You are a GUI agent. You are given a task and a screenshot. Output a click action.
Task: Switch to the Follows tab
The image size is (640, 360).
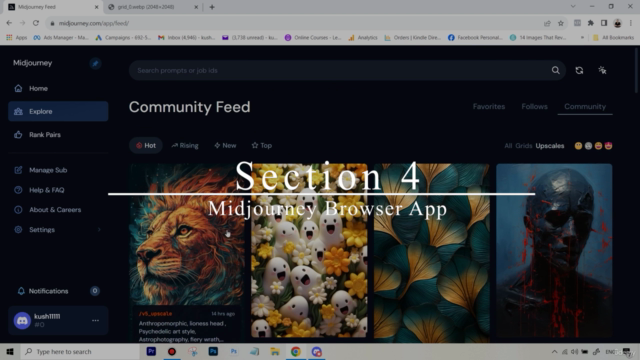(x=534, y=107)
